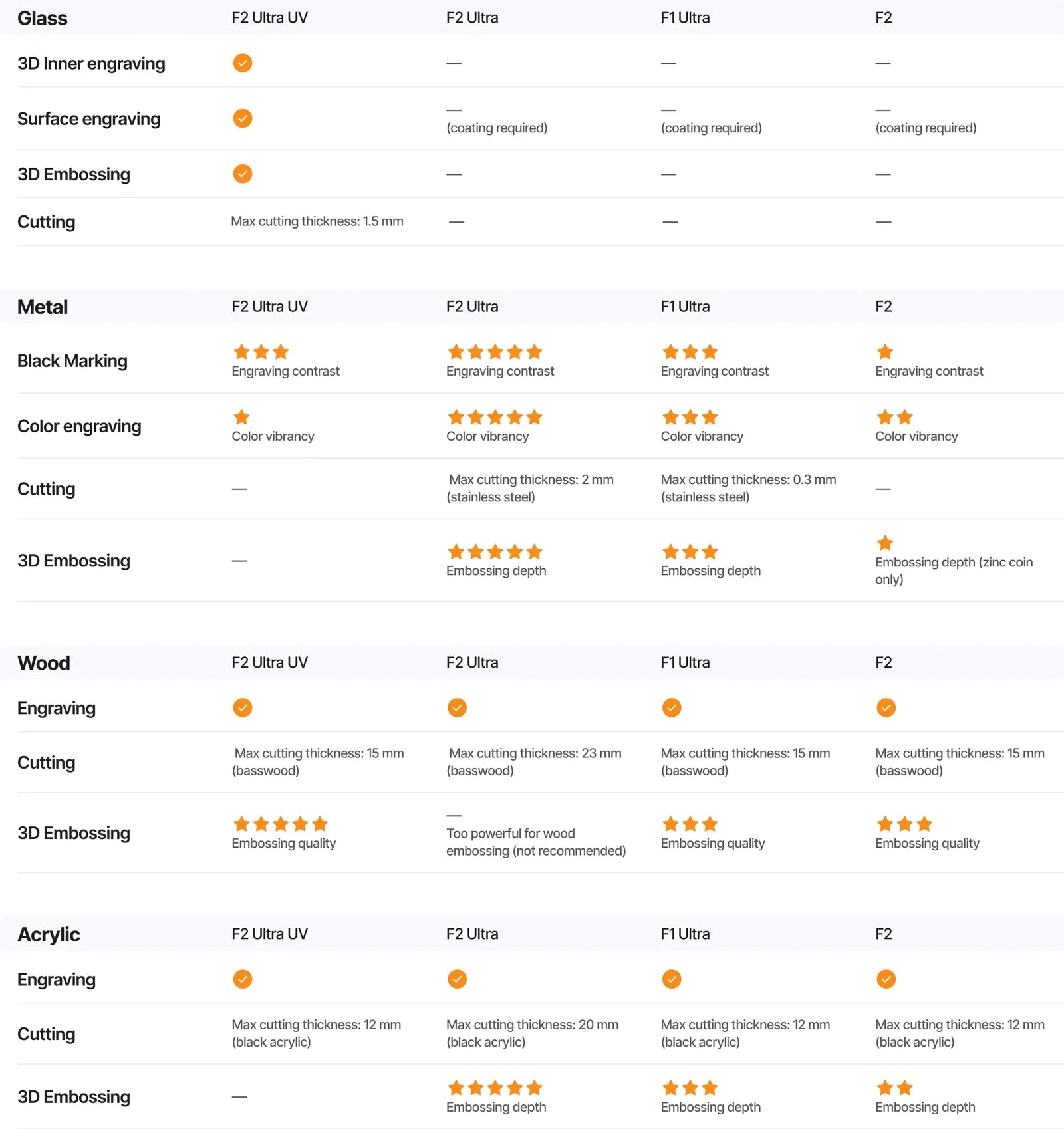The image size is (1064, 1129).
Task: Click Acrylic 3D Embossing two-star rating for F2
Action: (894, 1088)
